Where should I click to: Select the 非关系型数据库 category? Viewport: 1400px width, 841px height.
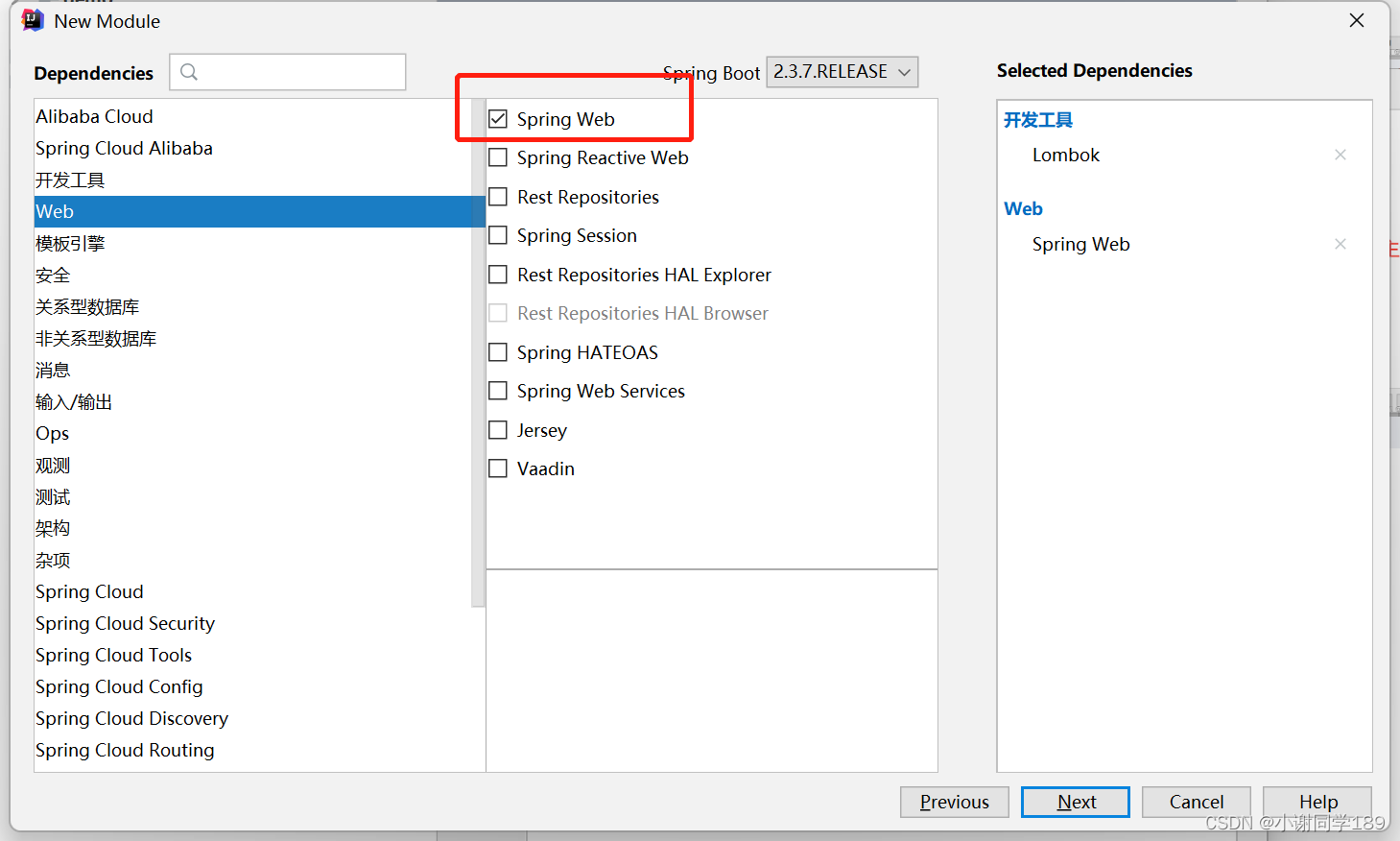(253, 338)
